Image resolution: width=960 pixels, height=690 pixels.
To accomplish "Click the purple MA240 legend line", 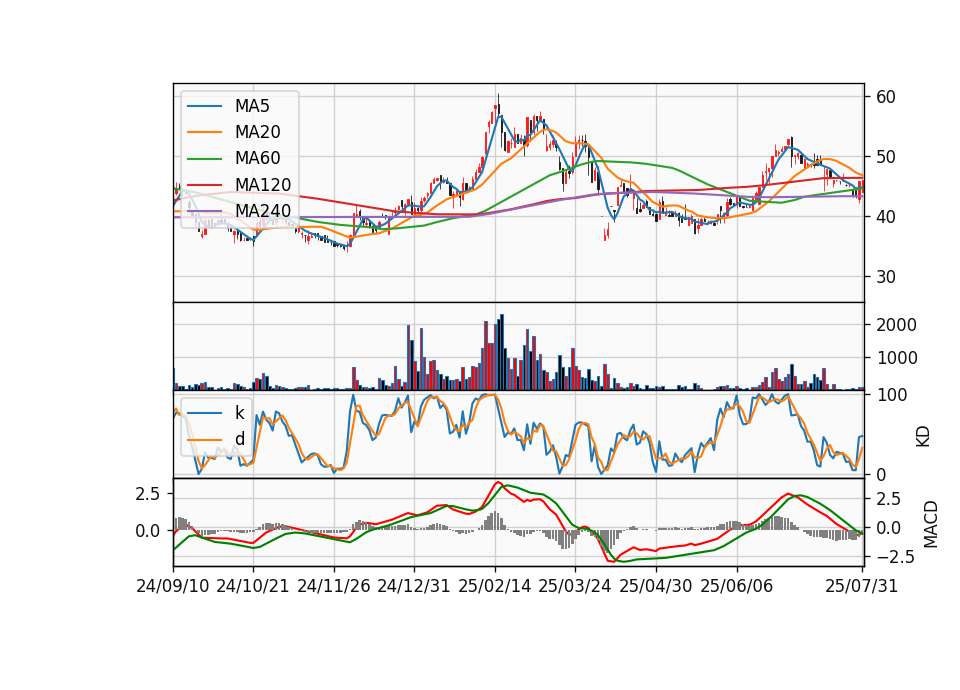I will point(204,211).
